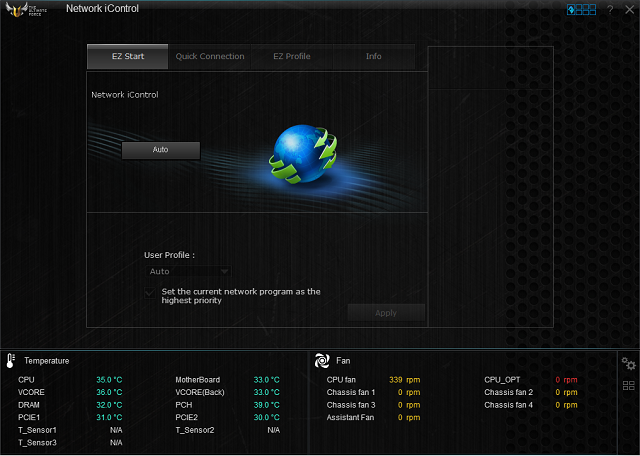Switch to the Quick Connection tab
Image resolution: width=640 pixels, height=456 pixels.
pos(210,57)
